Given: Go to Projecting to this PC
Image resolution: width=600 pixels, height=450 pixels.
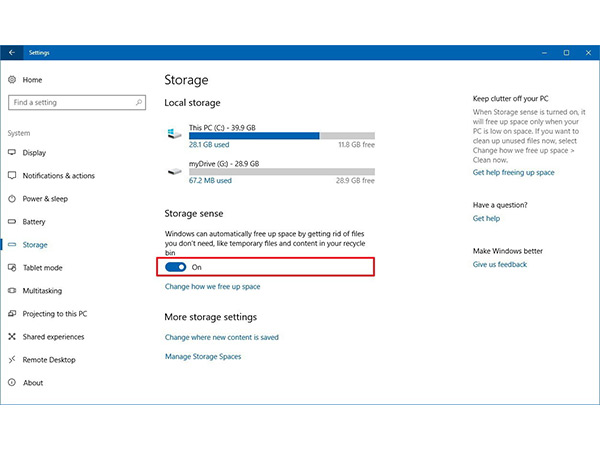Looking at the screenshot, I should (55, 314).
